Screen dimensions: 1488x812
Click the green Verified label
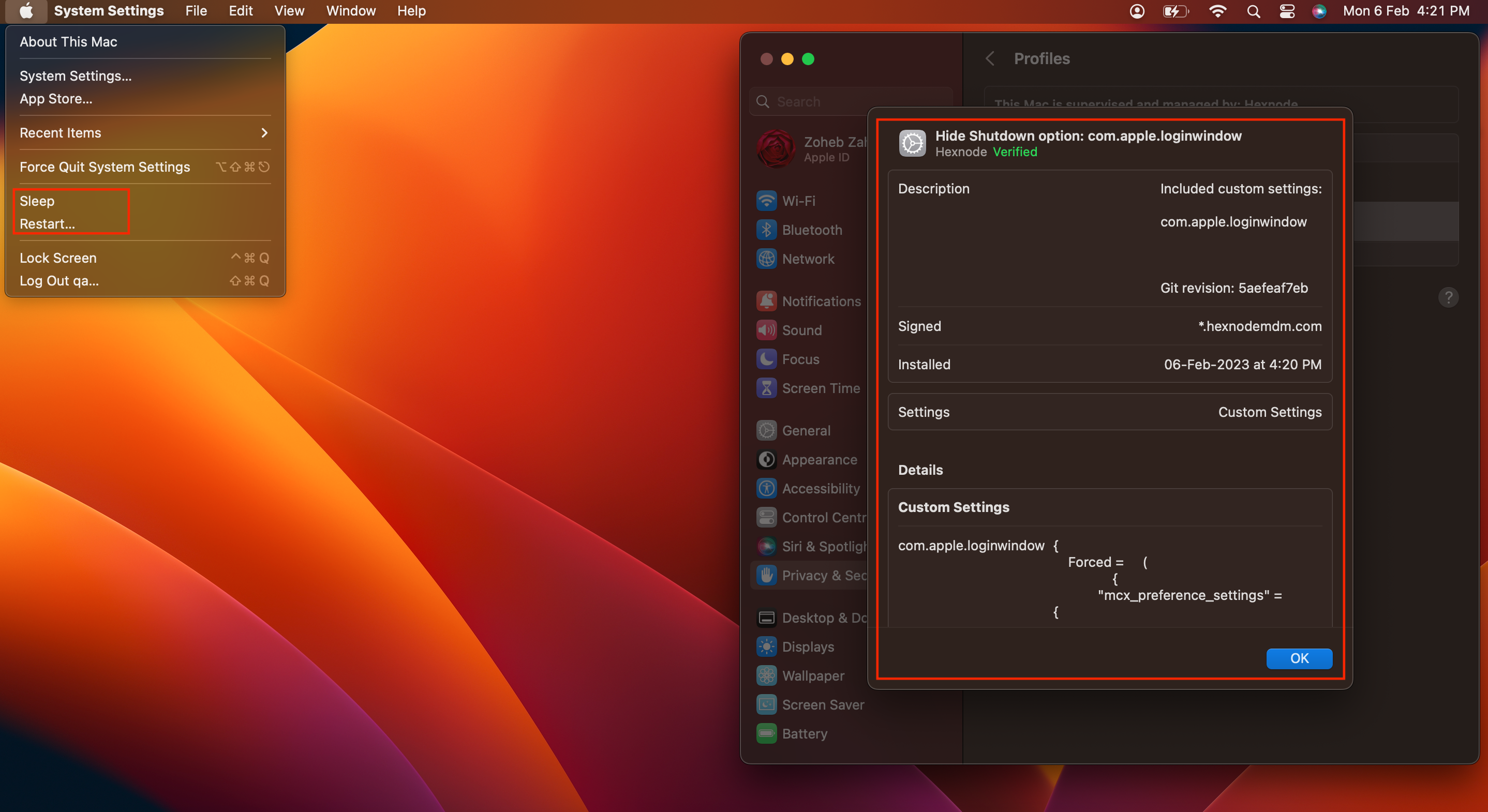click(1015, 152)
